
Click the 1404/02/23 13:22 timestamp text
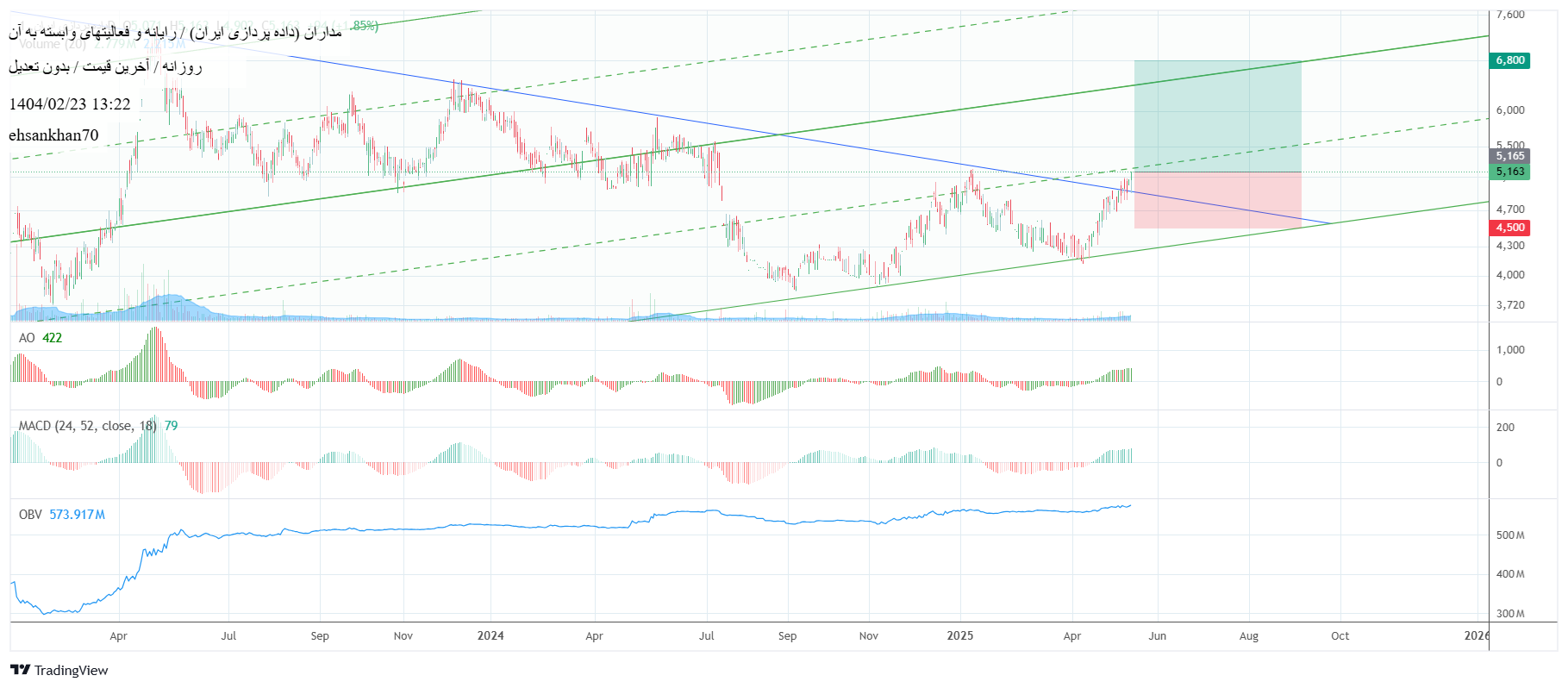tap(70, 104)
